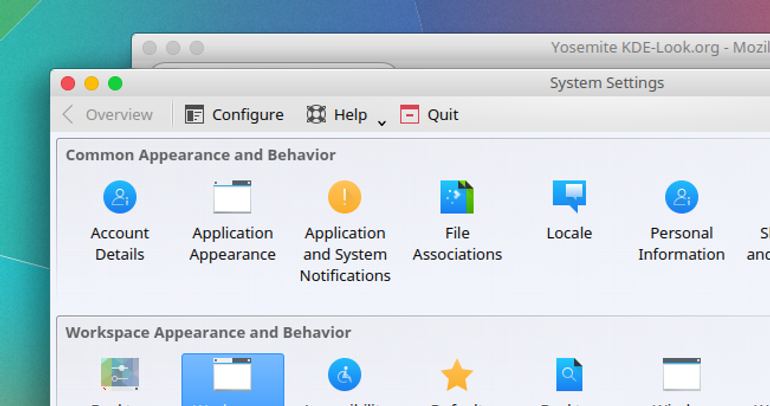This screenshot has width=770, height=406.
Task: Open the Help menu
Action: tap(336, 115)
